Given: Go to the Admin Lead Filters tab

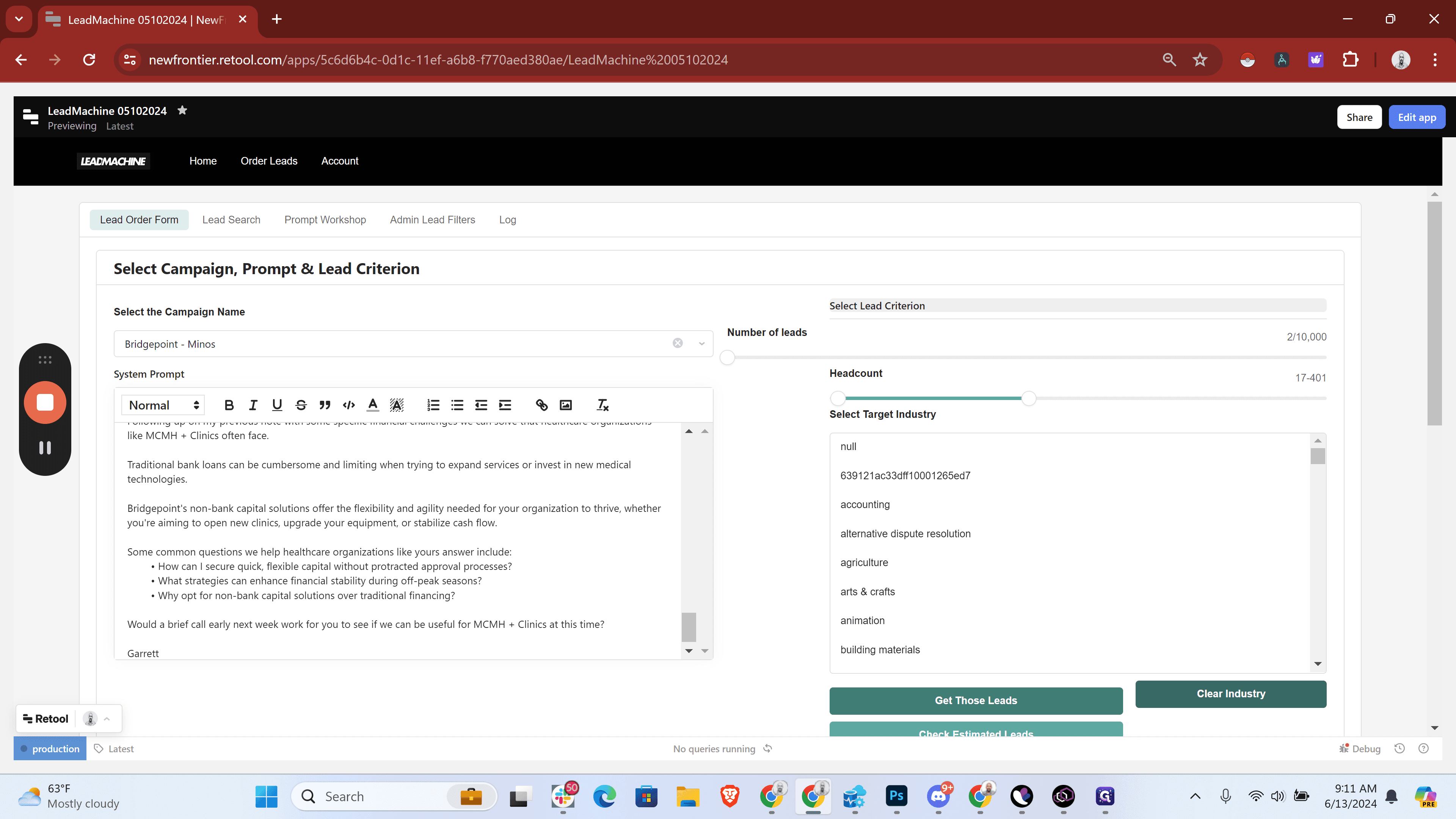Looking at the screenshot, I should (432, 219).
